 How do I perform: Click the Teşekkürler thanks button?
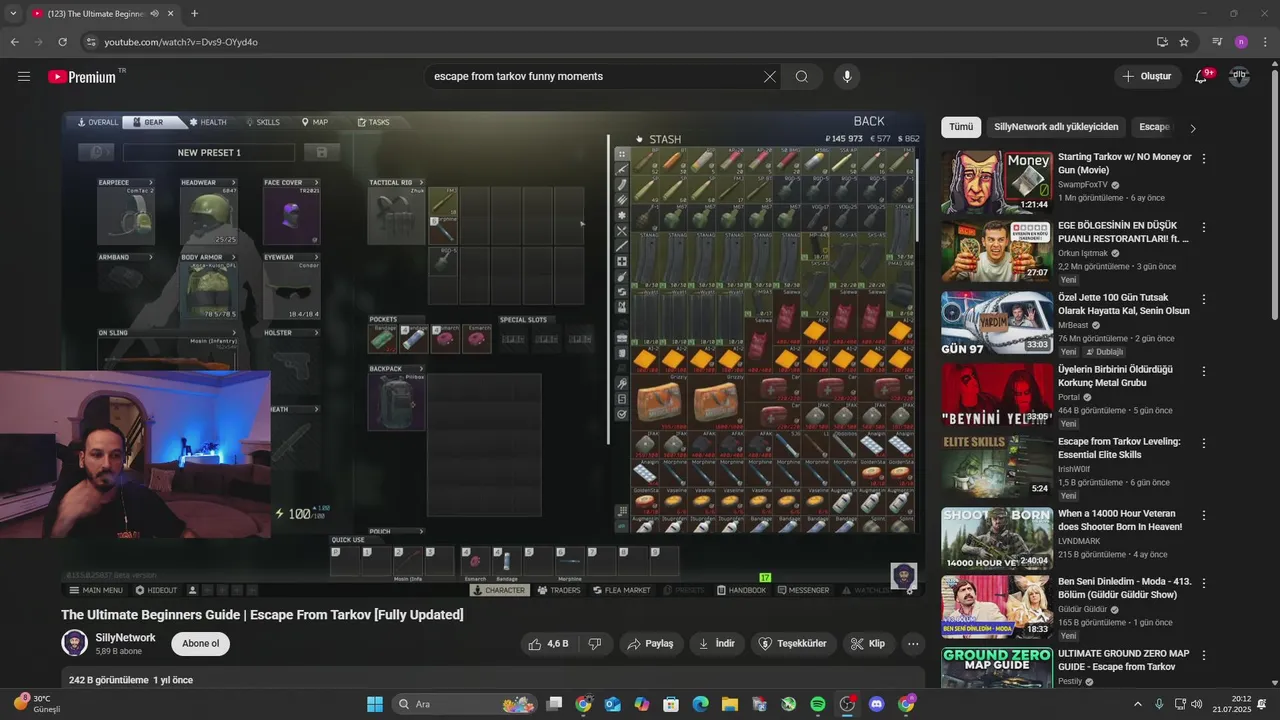(794, 644)
